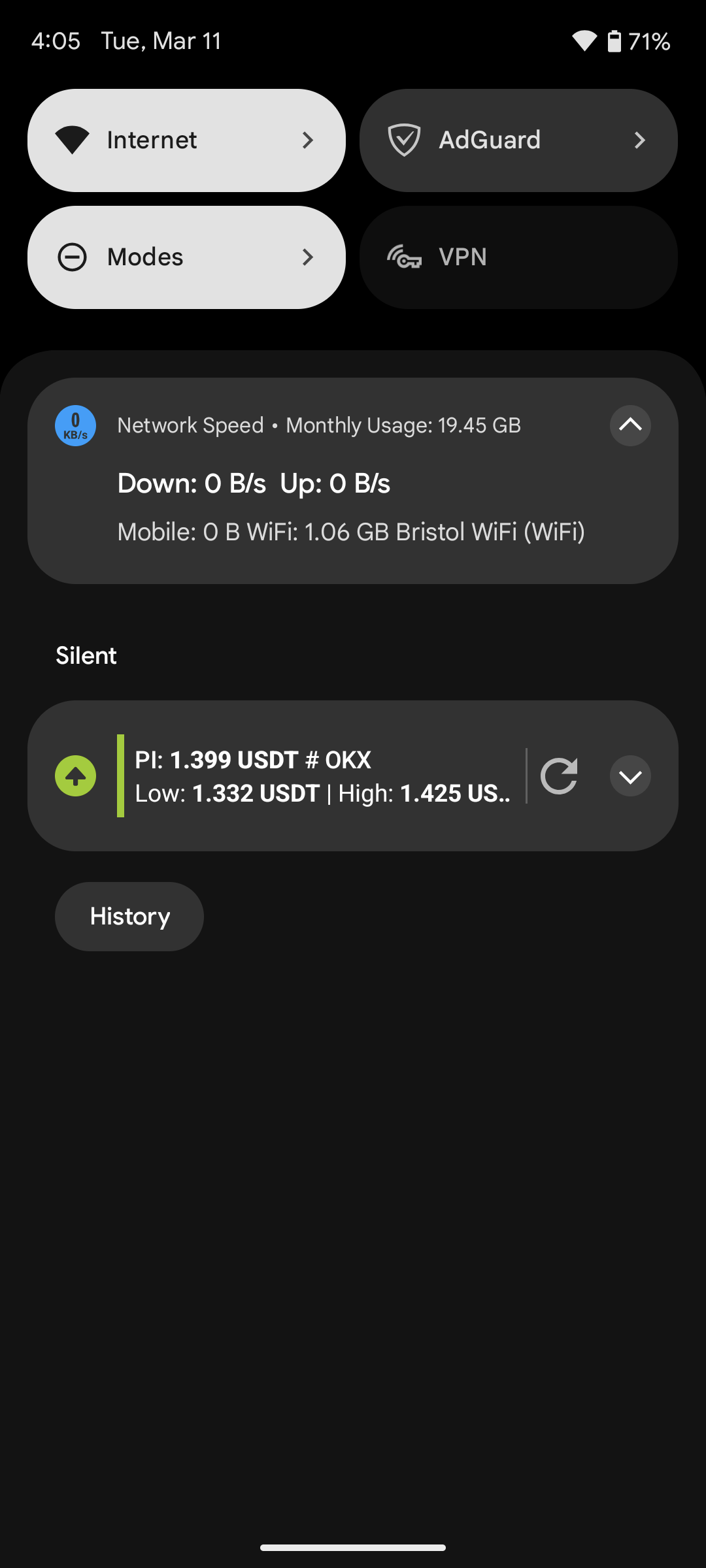706x1568 pixels.
Task: Tap the Silent notifications section header
Action: [86, 656]
